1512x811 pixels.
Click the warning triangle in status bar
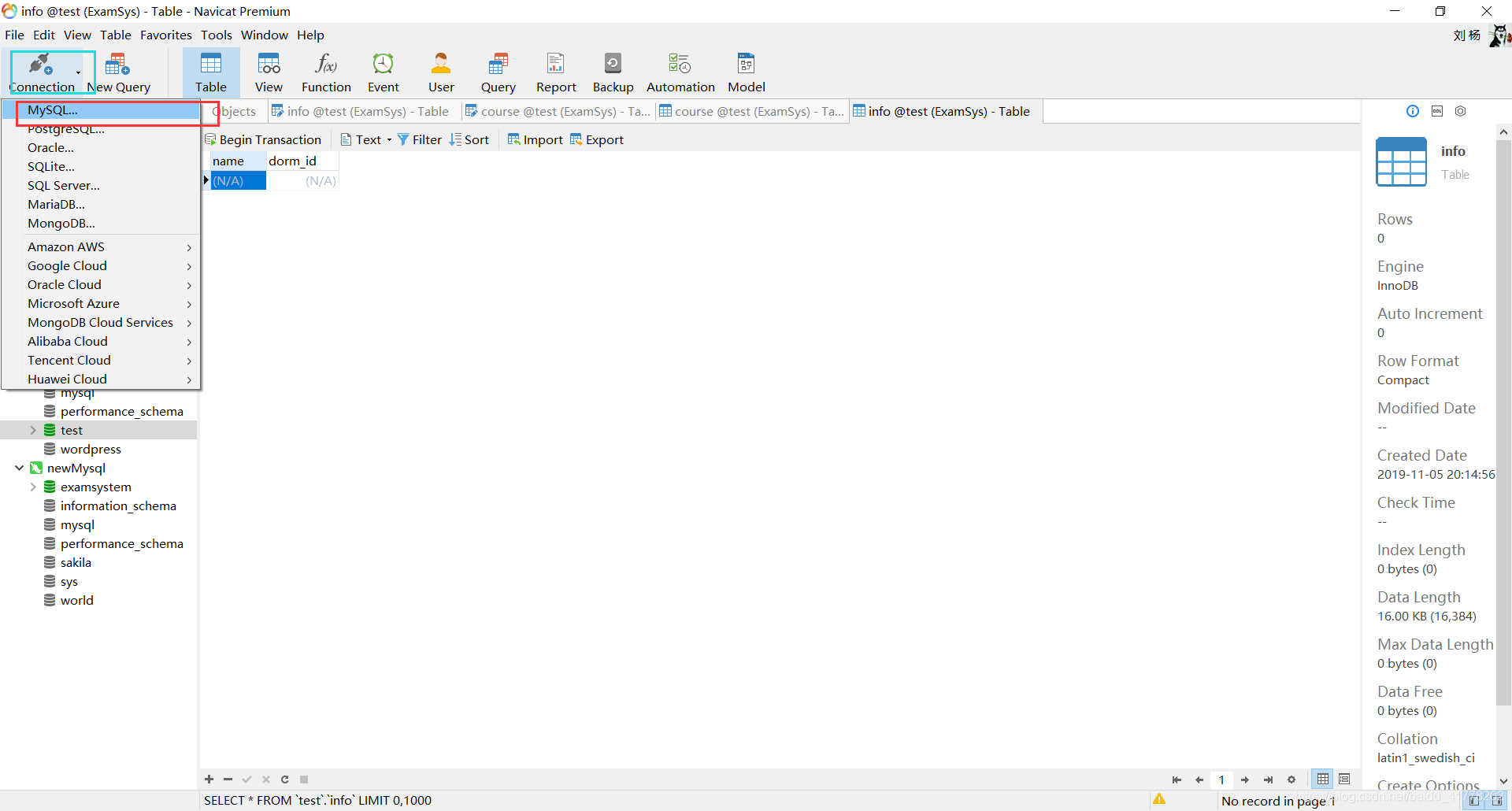pos(1159,799)
